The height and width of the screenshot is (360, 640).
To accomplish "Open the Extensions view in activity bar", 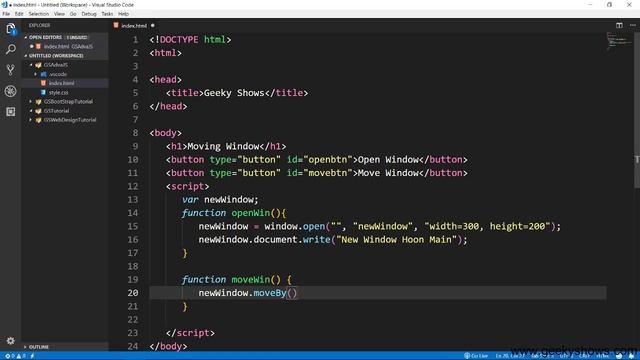I will pos(11,111).
